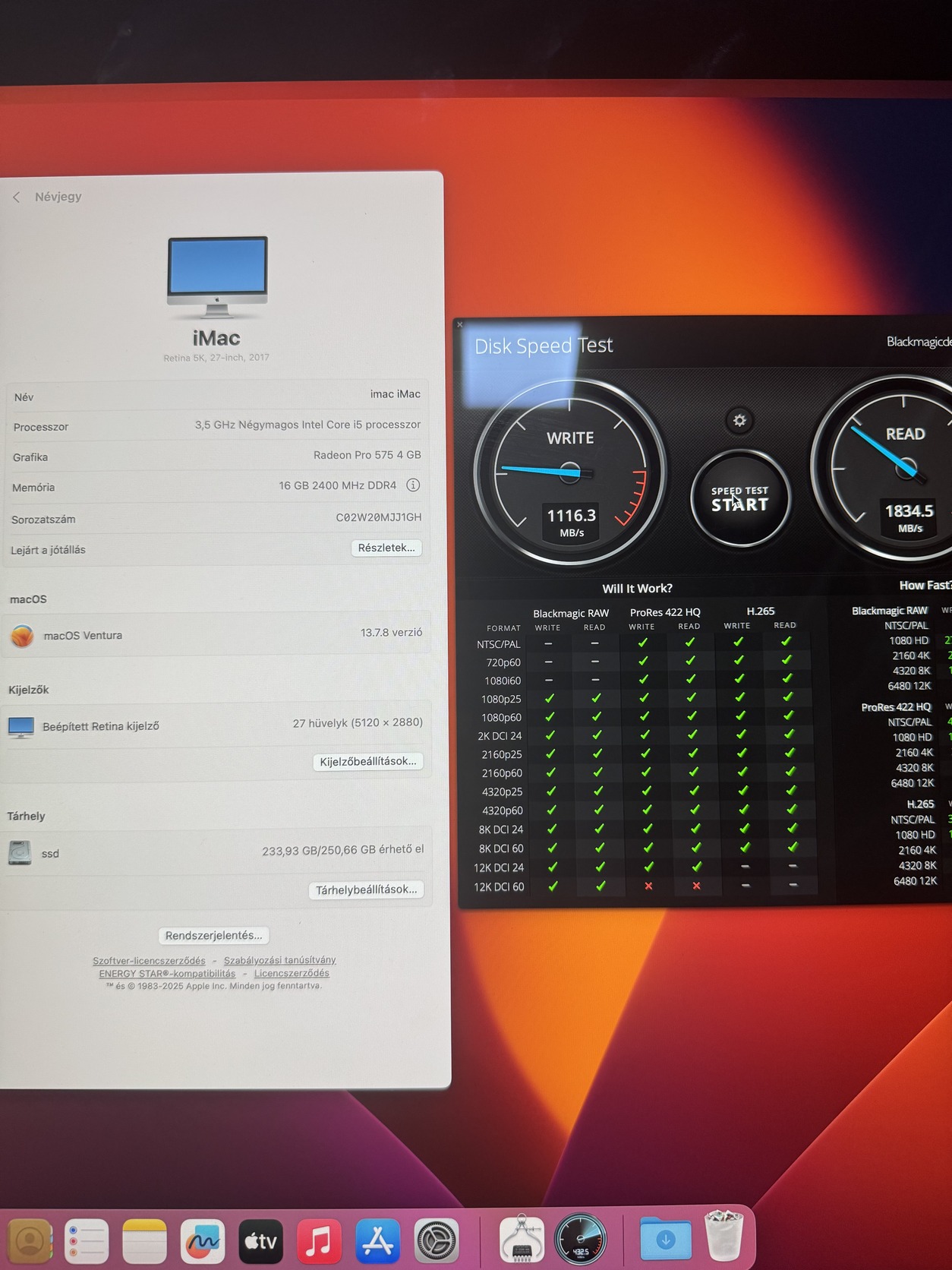Click the 'Will It Work?' heading
The width and height of the screenshot is (952, 1270).
coord(637,589)
